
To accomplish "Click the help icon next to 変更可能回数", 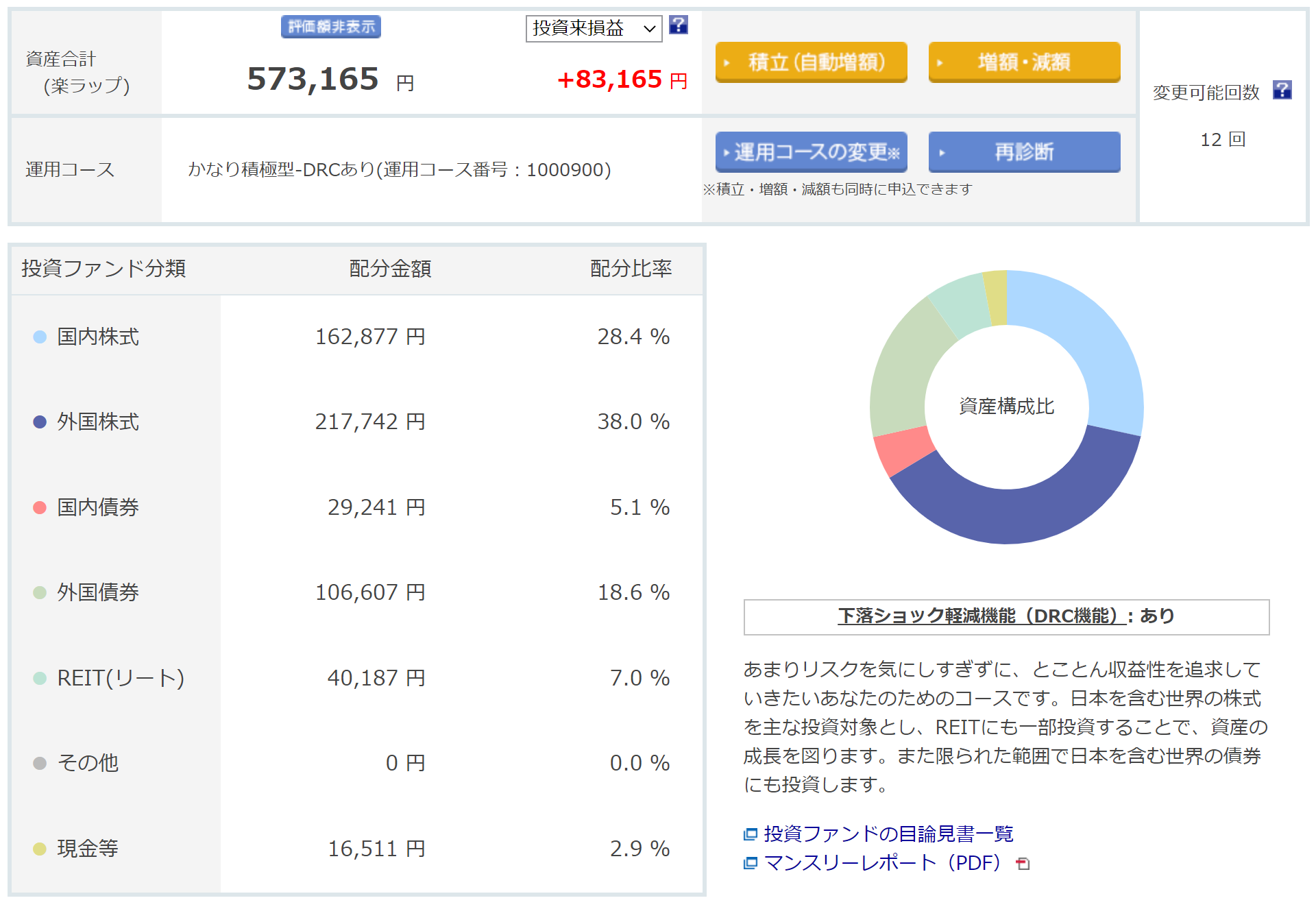I will click(1282, 90).
